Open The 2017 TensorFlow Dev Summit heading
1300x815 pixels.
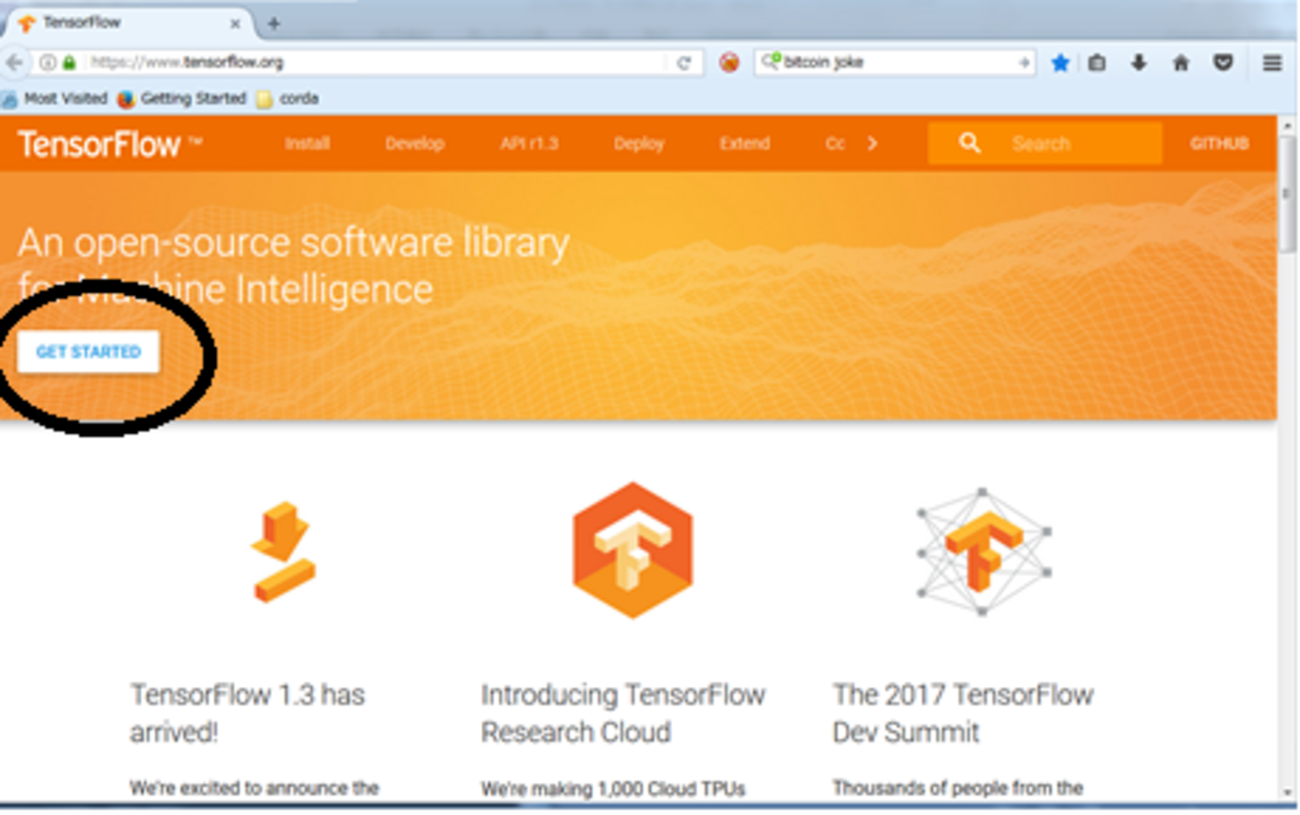pos(963,713)
